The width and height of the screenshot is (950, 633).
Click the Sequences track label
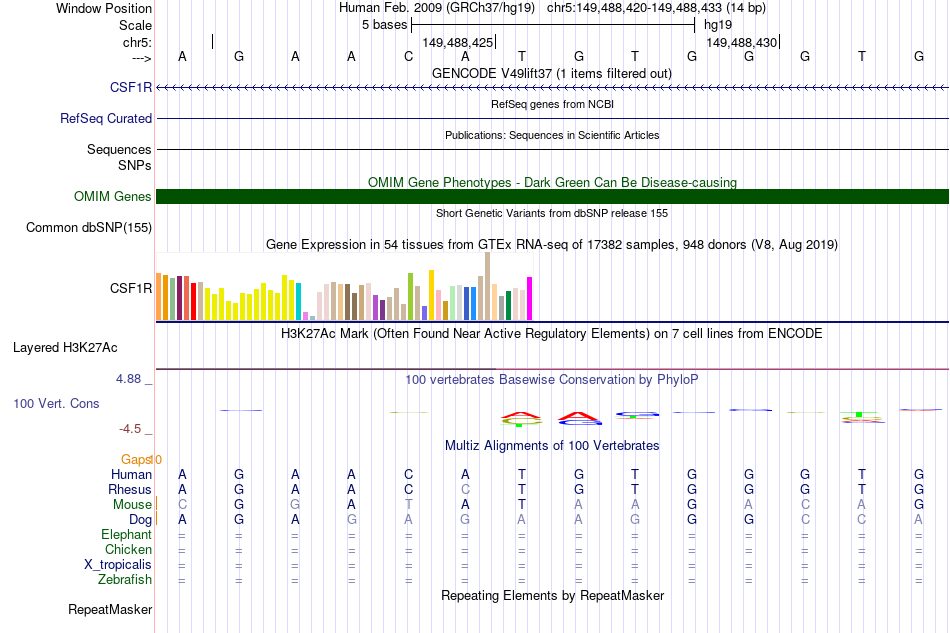[x=119, y=149]
